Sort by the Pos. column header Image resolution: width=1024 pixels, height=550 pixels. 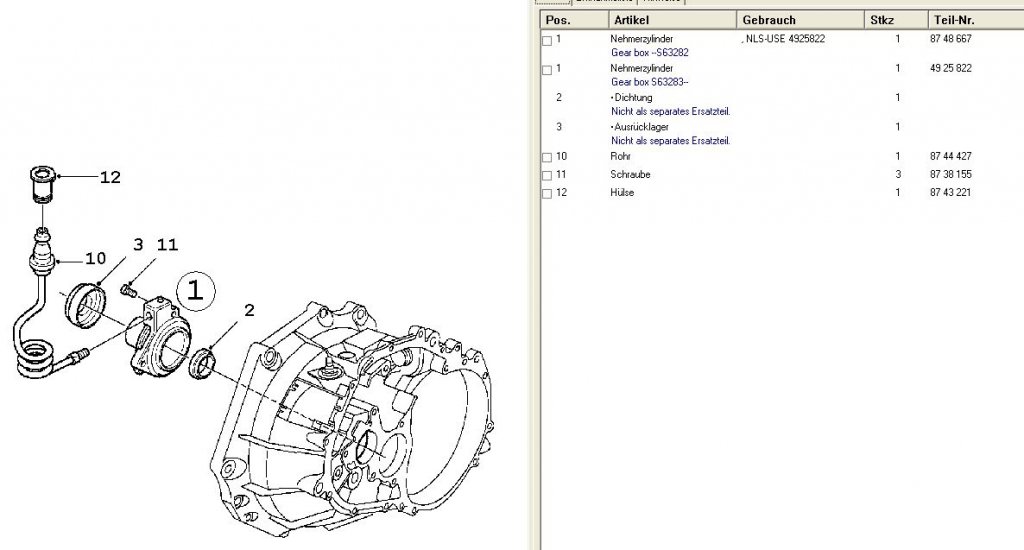575,20
